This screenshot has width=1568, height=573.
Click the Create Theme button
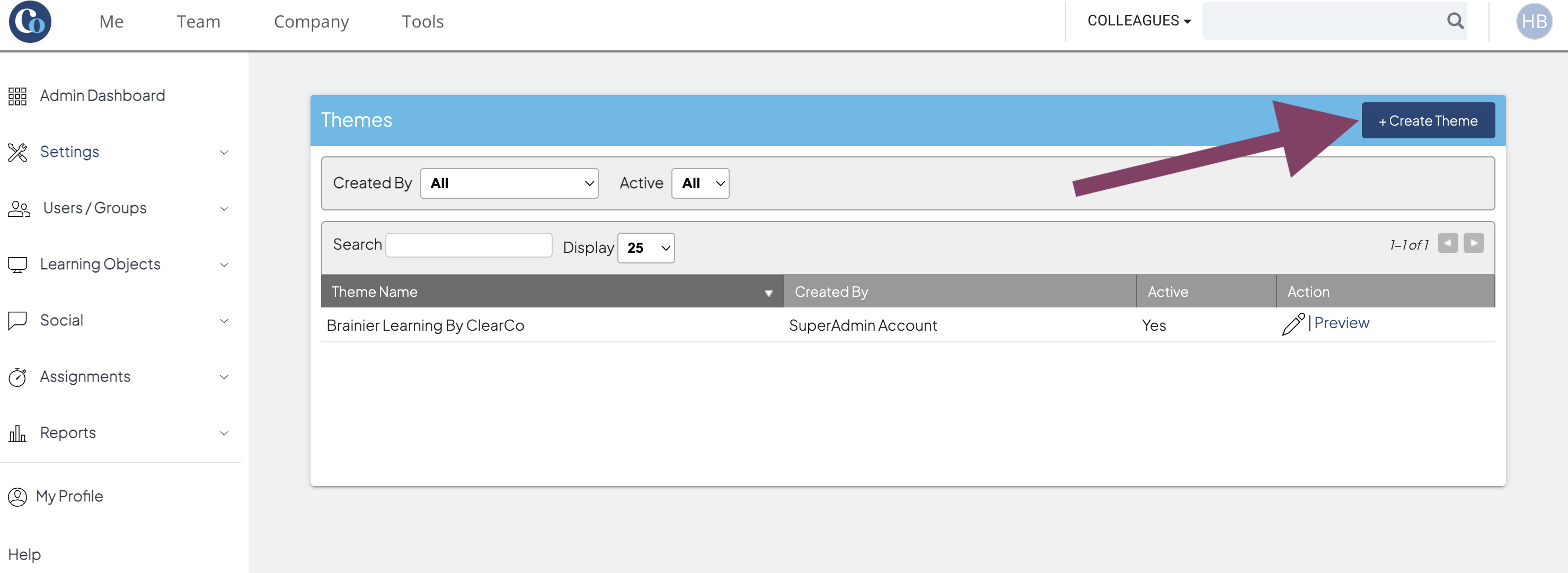coord(1428,120)
